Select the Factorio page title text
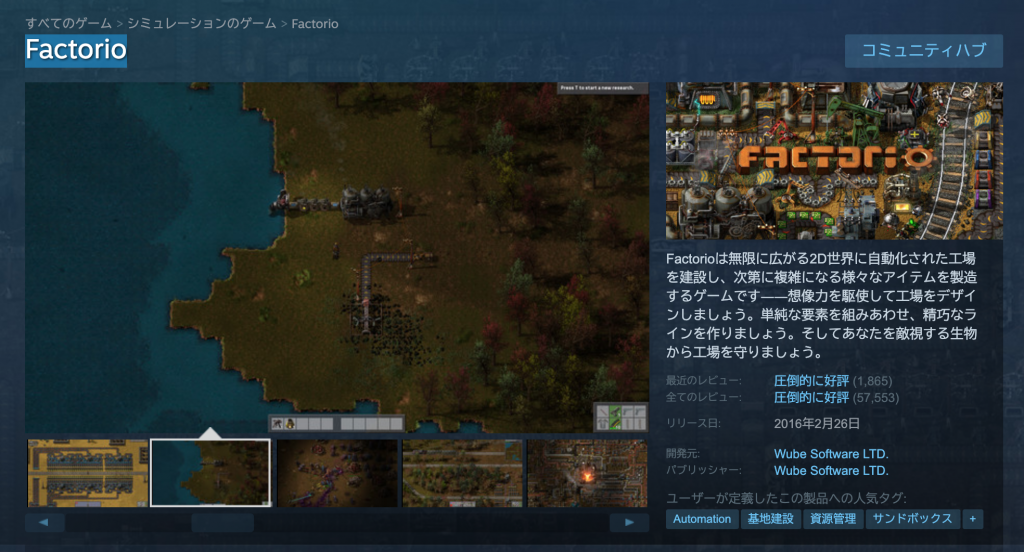Image resolution: width=1024 pixels, height=552 pixels. [76, 50]
